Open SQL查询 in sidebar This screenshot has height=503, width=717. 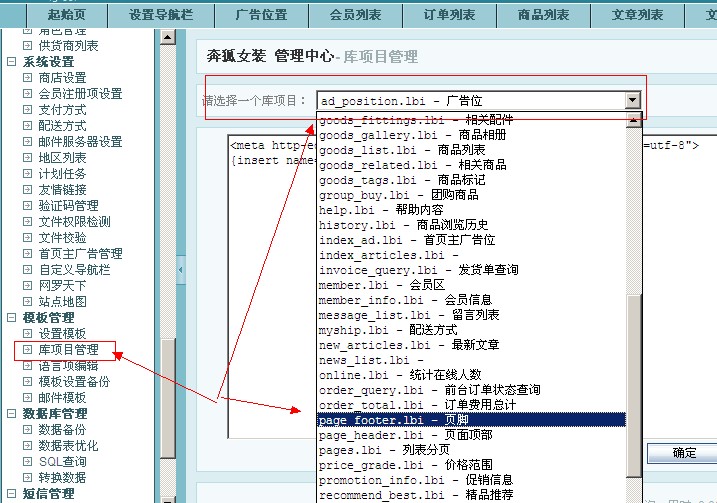(x=62, y=462)
